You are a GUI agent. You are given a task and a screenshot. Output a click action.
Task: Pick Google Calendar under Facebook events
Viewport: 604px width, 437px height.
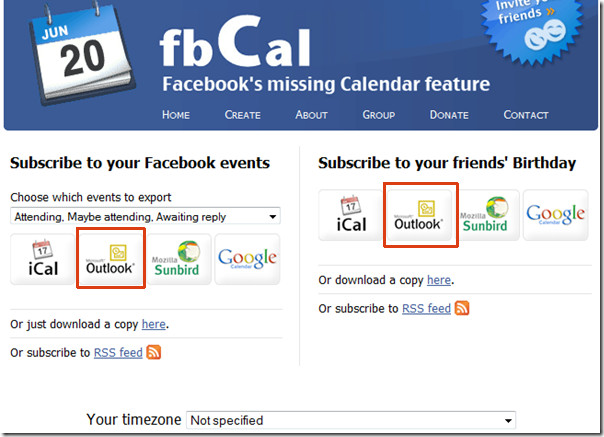pyautogui.click(x=247, y=259)
